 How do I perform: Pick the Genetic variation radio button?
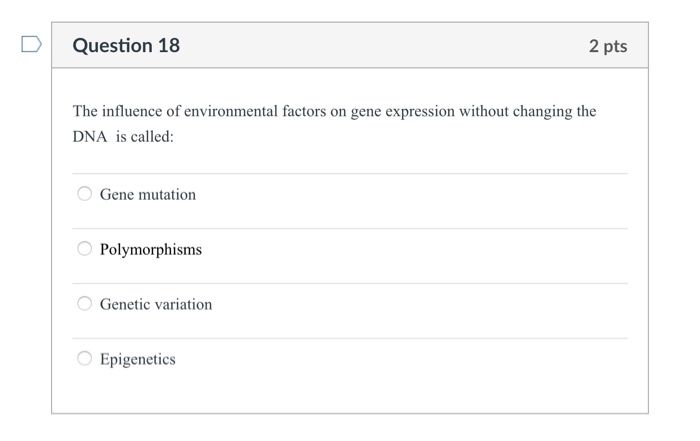pos(85,304)
